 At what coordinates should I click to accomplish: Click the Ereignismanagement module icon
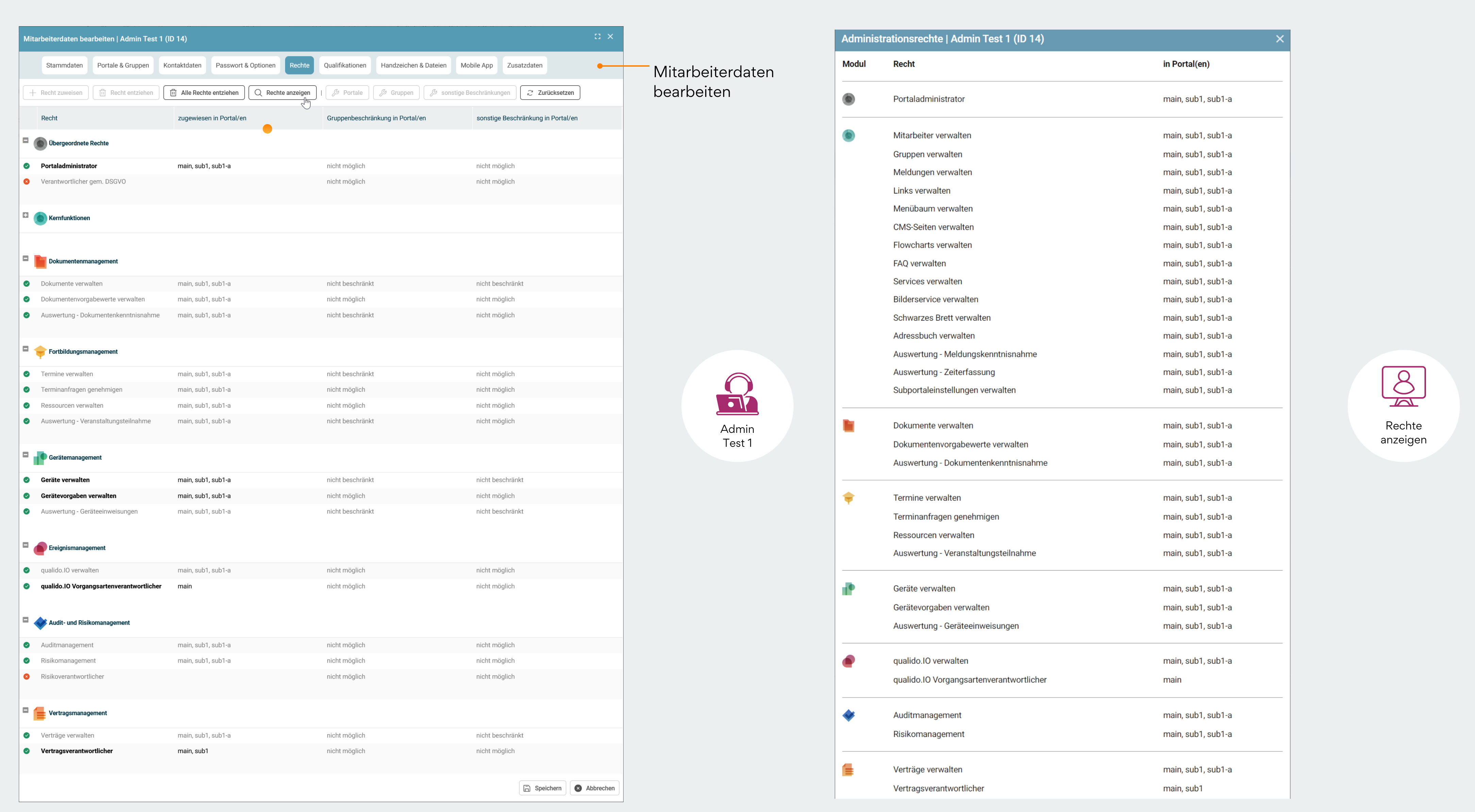coord(40,548)
